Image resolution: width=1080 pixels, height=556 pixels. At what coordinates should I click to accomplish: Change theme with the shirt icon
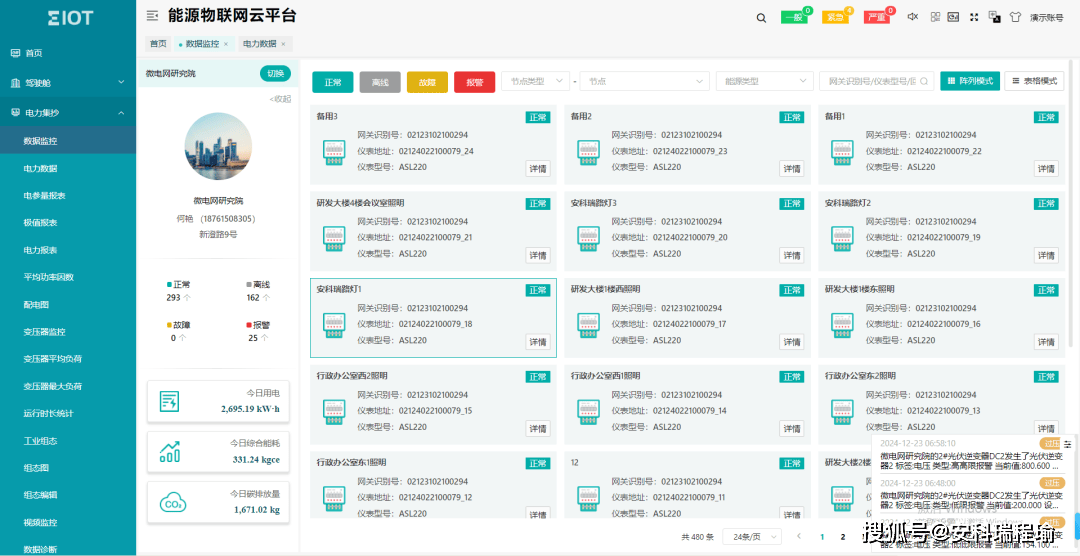[x=1015, y=17]
